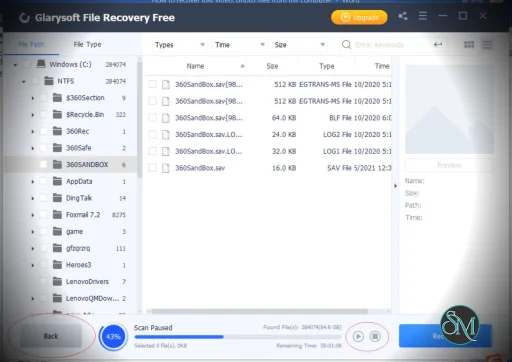Viewport: 512px width, 362px height.
Task: Click the Back button
Action: (x=51, y=336)
